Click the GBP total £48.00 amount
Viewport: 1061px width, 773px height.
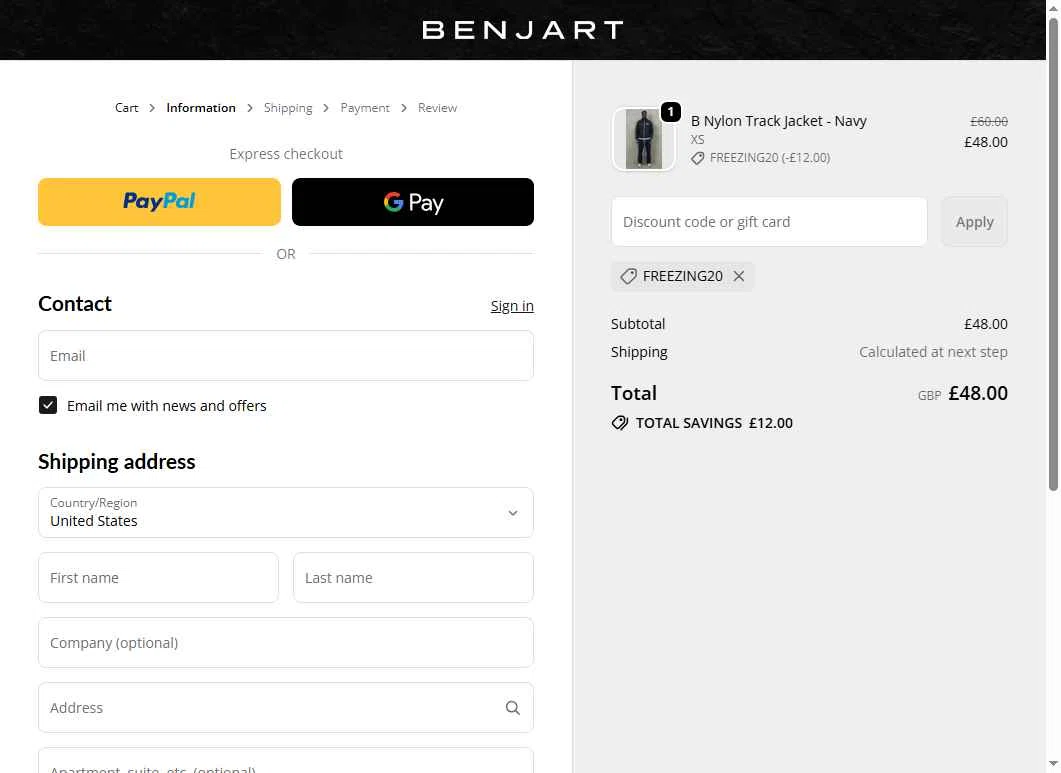(x=978, y=393)
